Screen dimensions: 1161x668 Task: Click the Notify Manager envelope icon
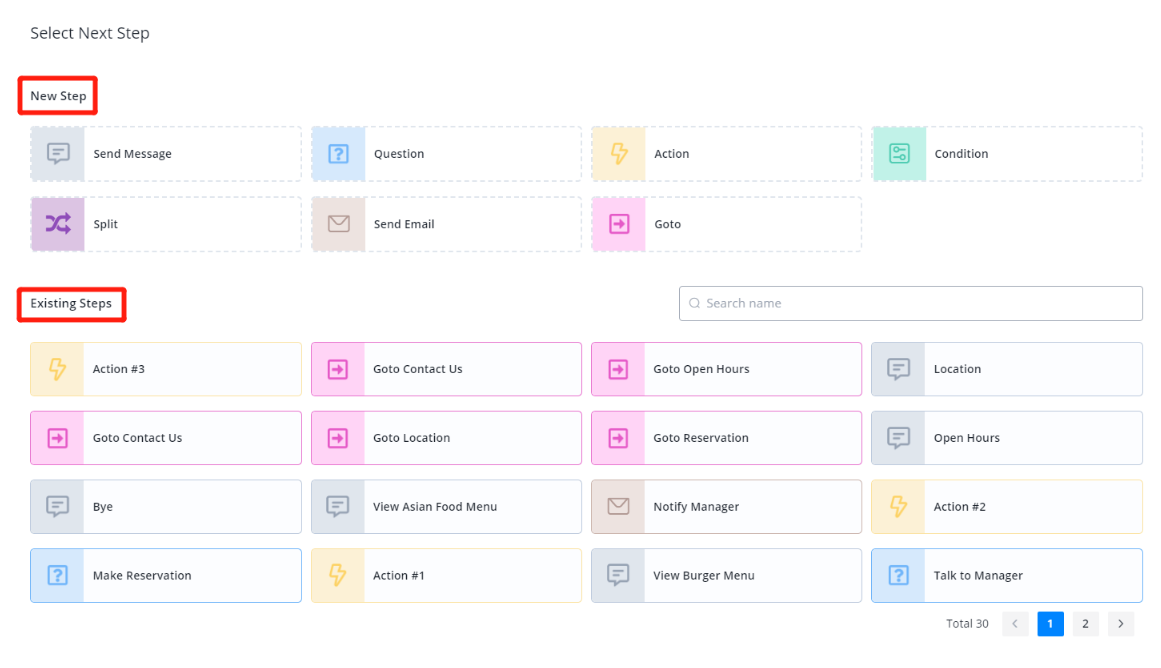coord(619,507)
